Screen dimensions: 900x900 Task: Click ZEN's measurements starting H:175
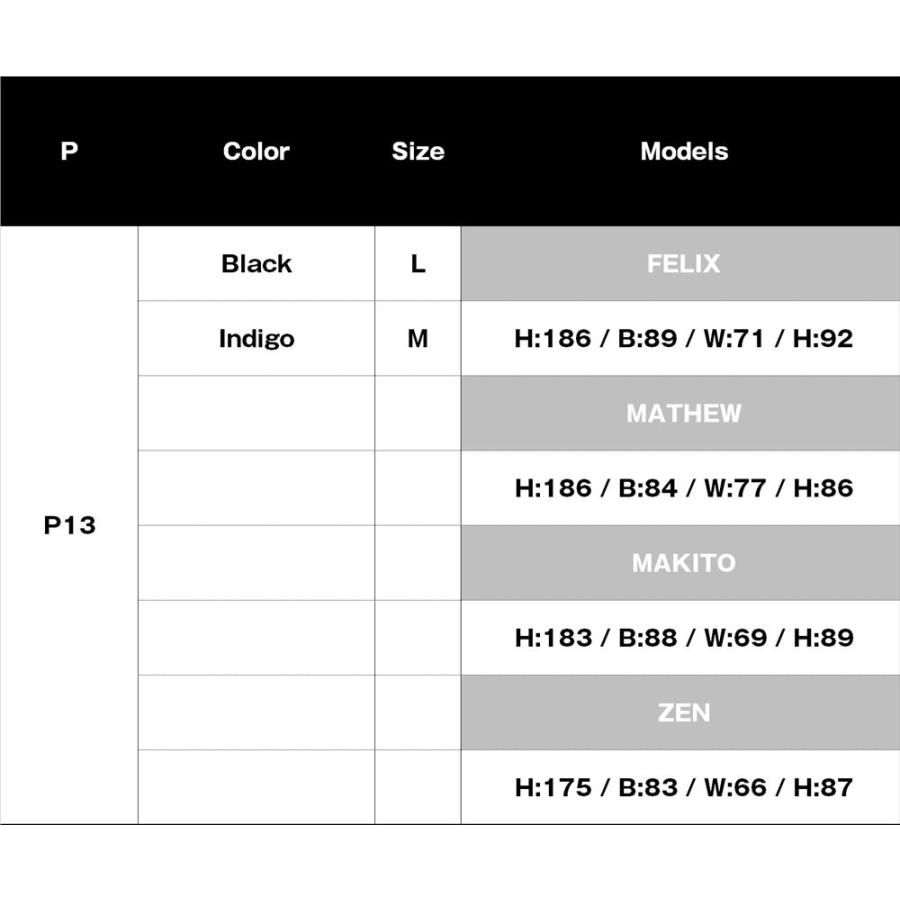coord(684,787)
